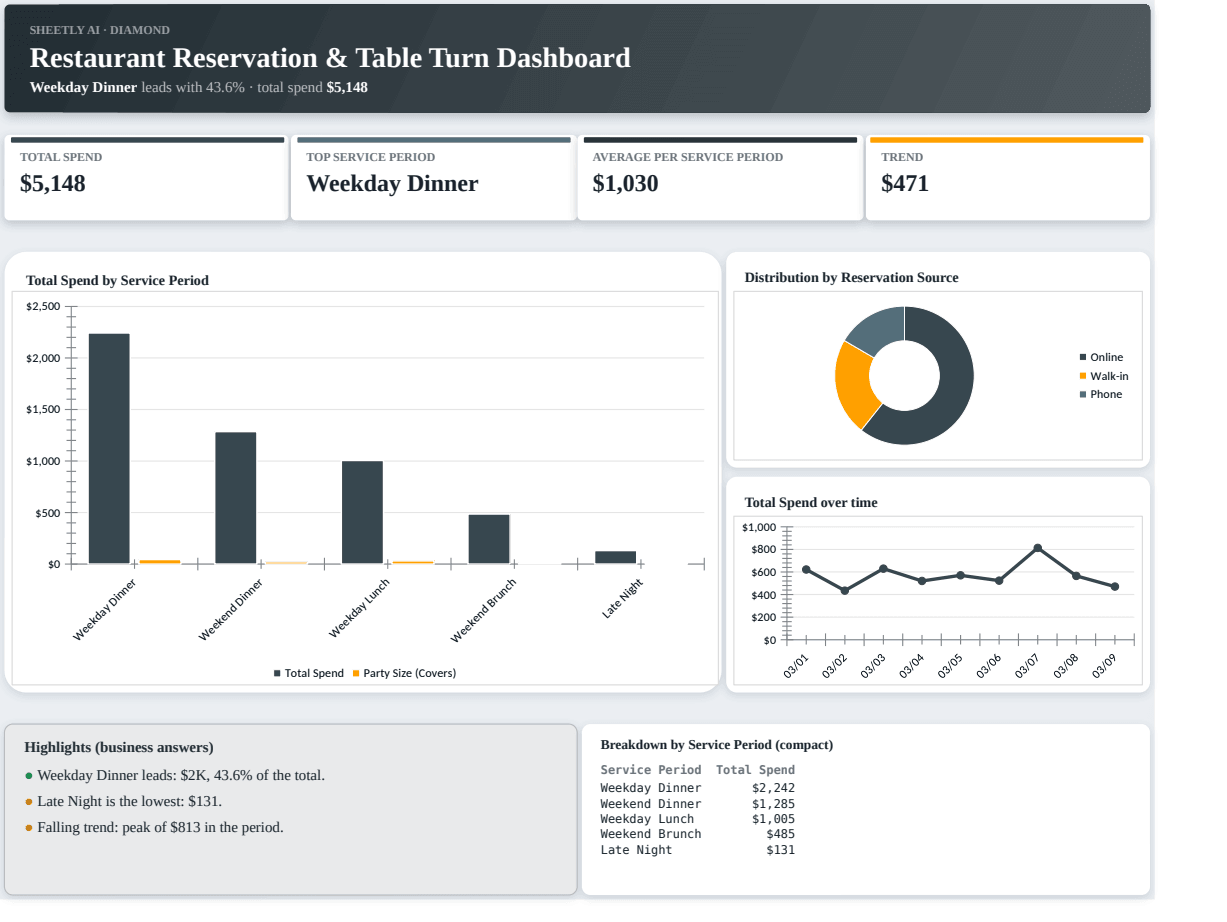
Task: Click the green bullet next to Weekday Dinner leads
Action: (x=29, y=776)
